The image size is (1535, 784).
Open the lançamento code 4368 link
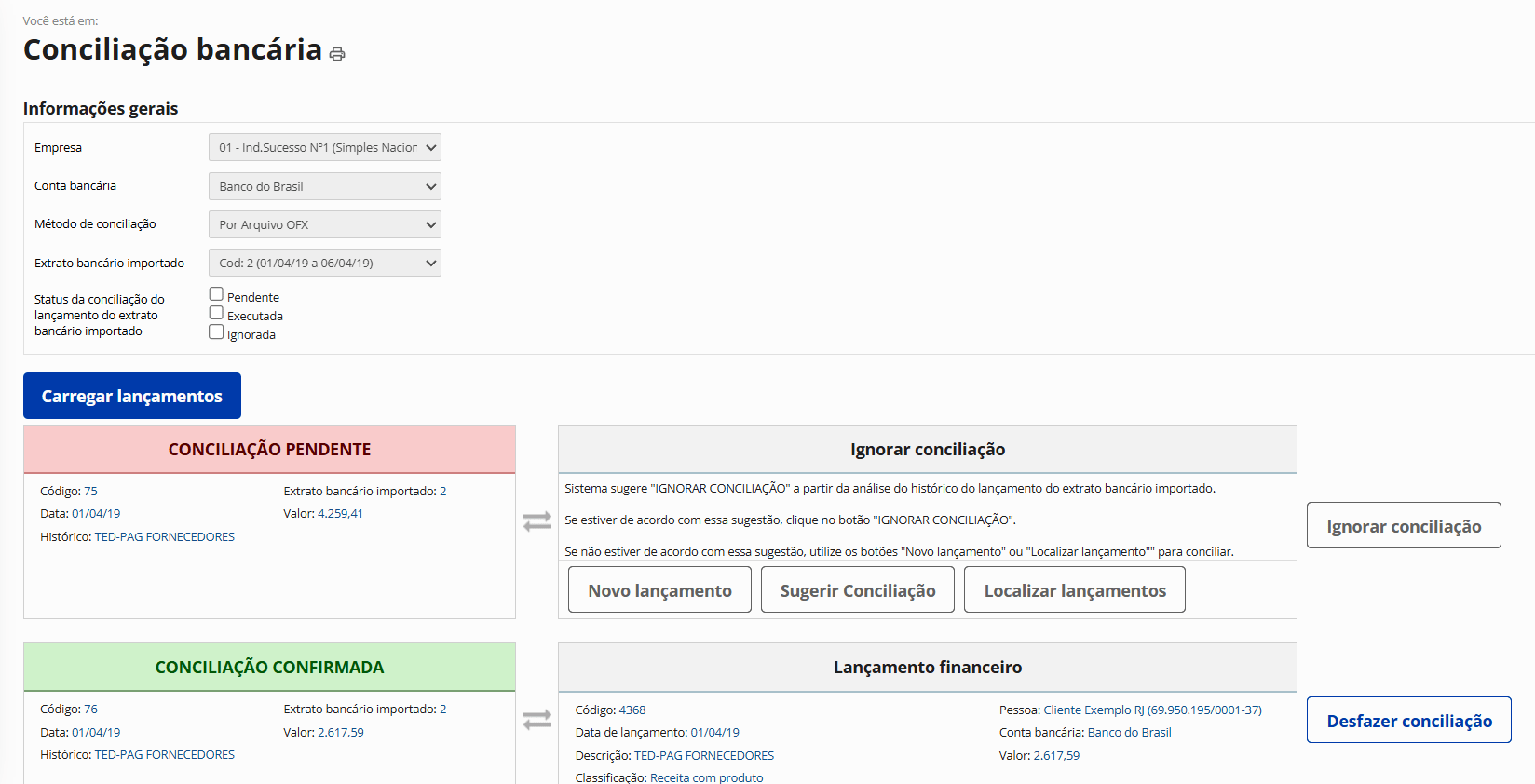point(632,710)
